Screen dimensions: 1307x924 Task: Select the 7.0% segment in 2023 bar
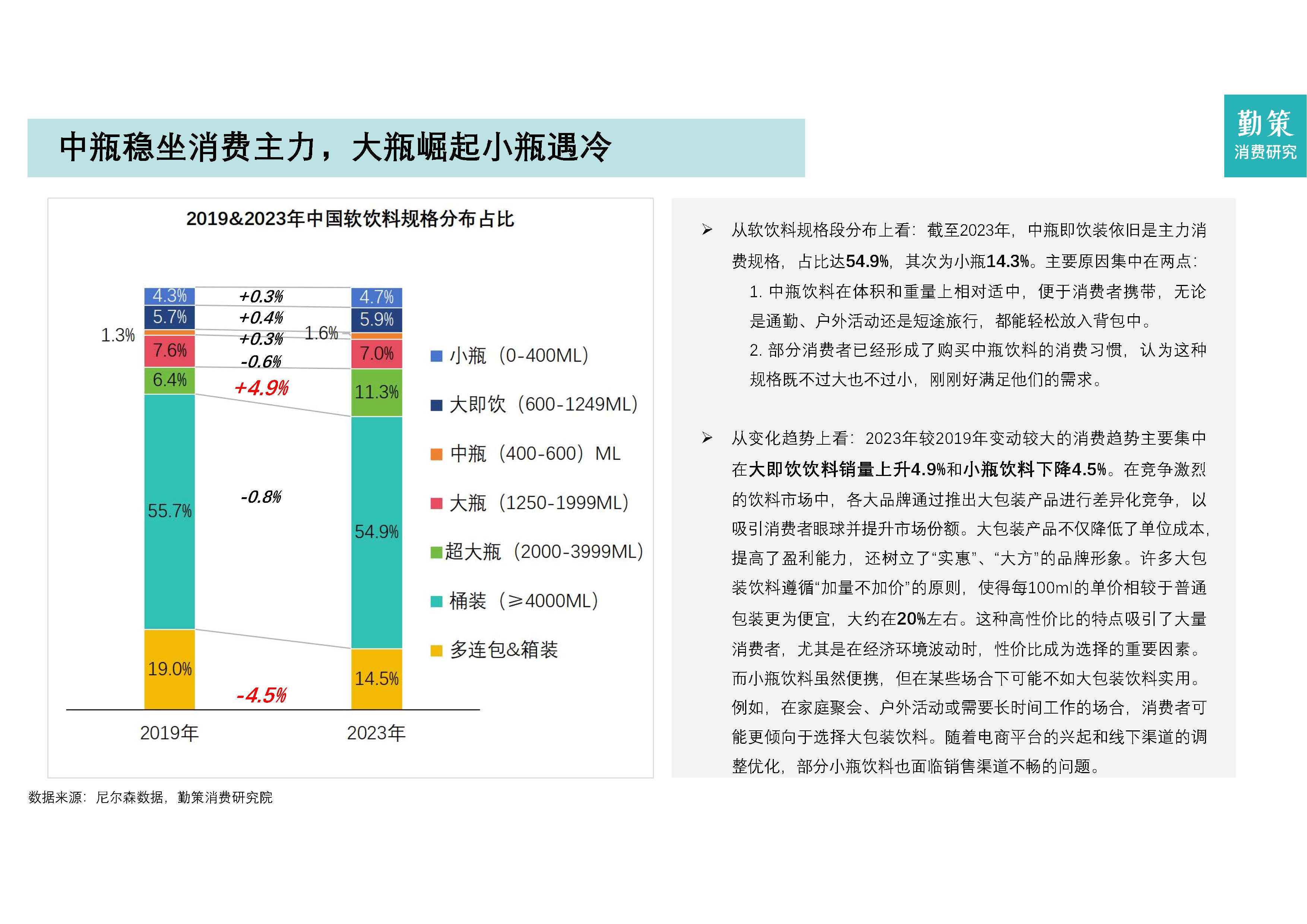click(x=377, y=354)
